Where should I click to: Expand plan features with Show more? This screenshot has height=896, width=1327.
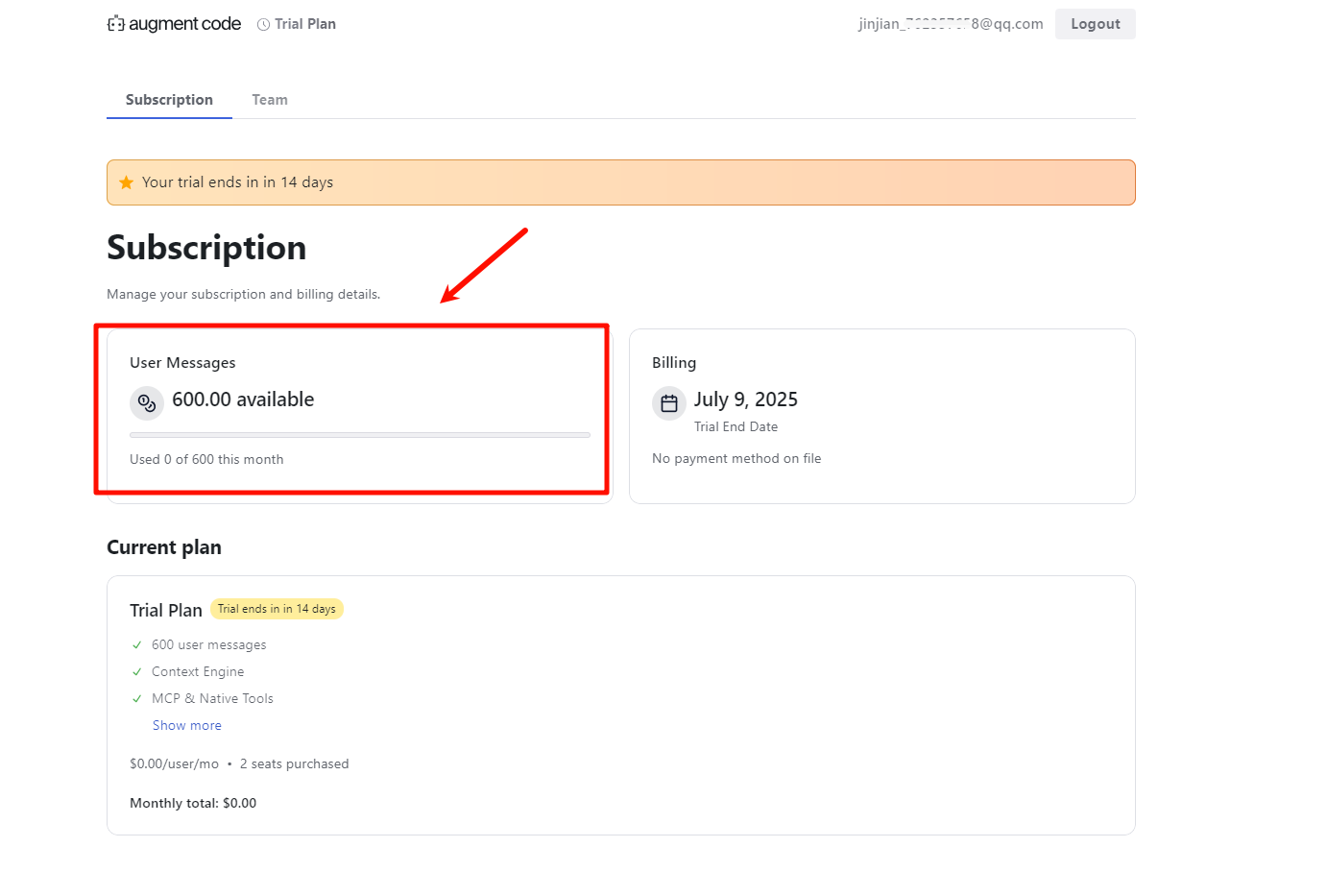coord(187,726)
